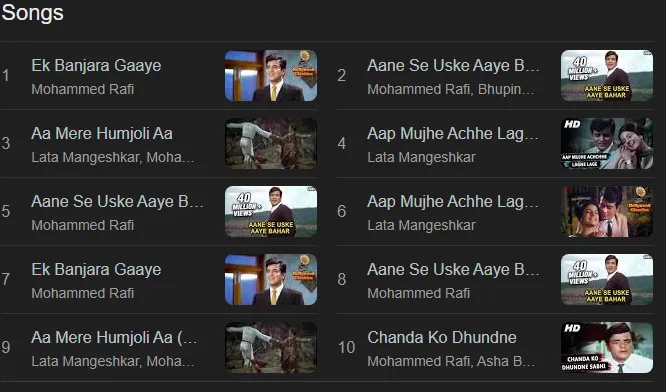The image size is (666, 392).
Task: Select song 9 title Aa Mere Humjoli Aa (…
Action: [x=114, y=338]
